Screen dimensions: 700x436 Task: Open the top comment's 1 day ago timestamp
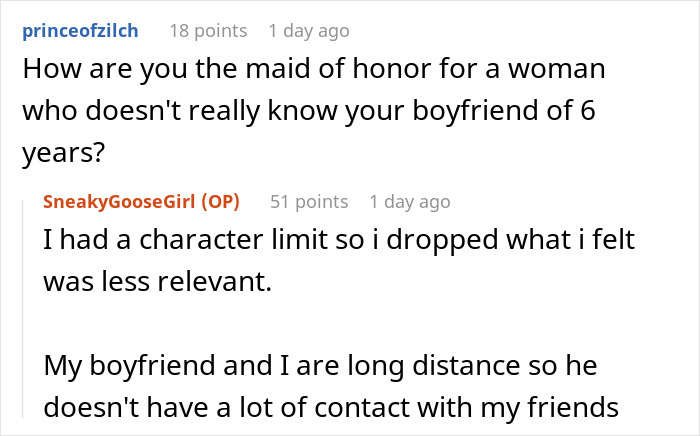[x=309, y=31]
